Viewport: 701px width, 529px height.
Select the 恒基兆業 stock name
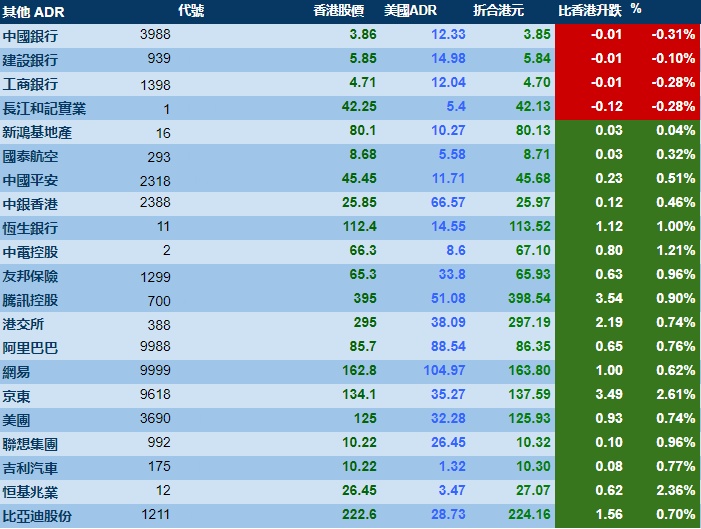click(x=30, y=492)
